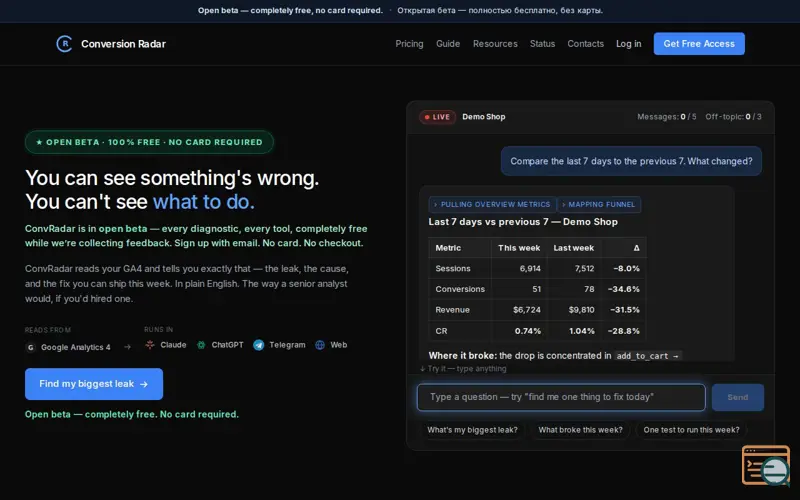This screenshot has width=800, height=500.
Task: Click the 'This week' column header
Action: (519, 248)
